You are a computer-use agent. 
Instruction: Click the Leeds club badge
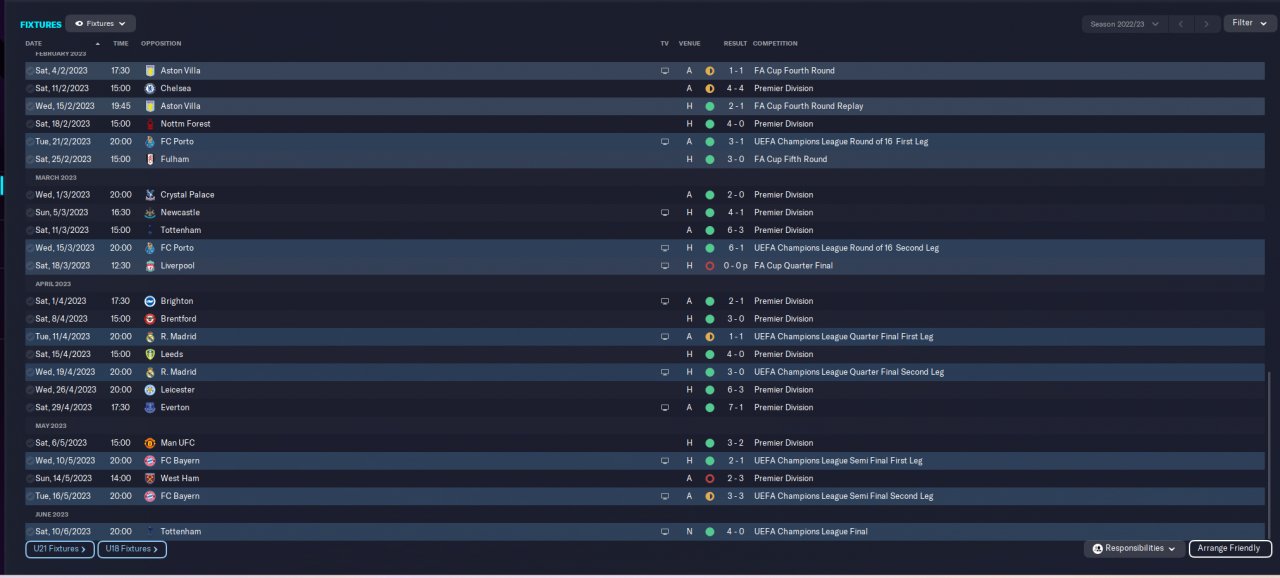(150, 354)
